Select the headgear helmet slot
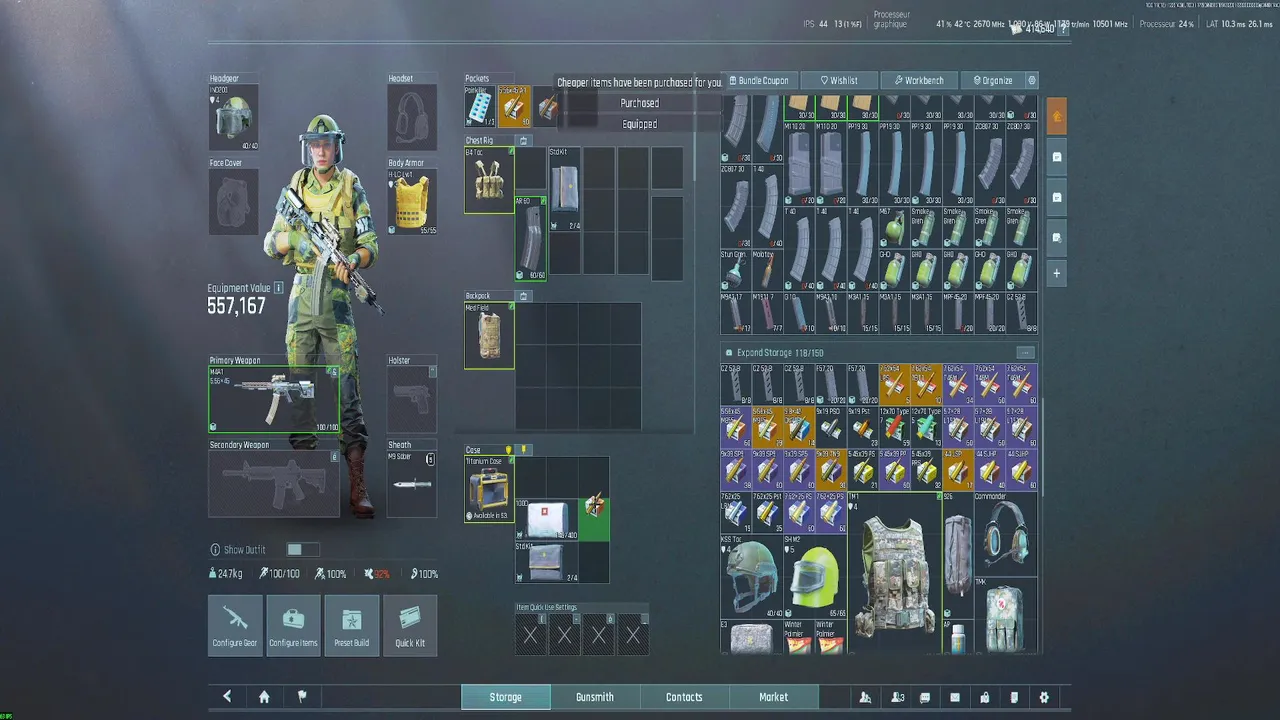This screenshot has height=720, width=1280. coord(233,118)
